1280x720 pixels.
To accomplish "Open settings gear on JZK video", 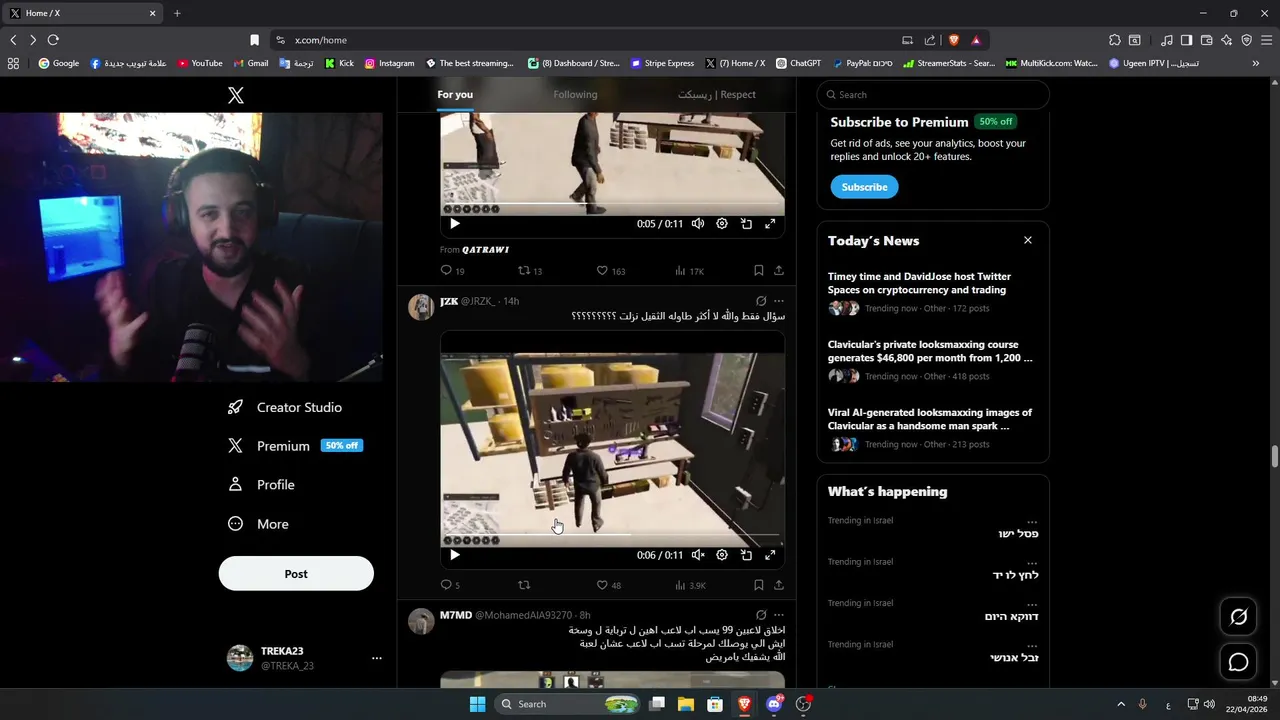I will point(722,555).
